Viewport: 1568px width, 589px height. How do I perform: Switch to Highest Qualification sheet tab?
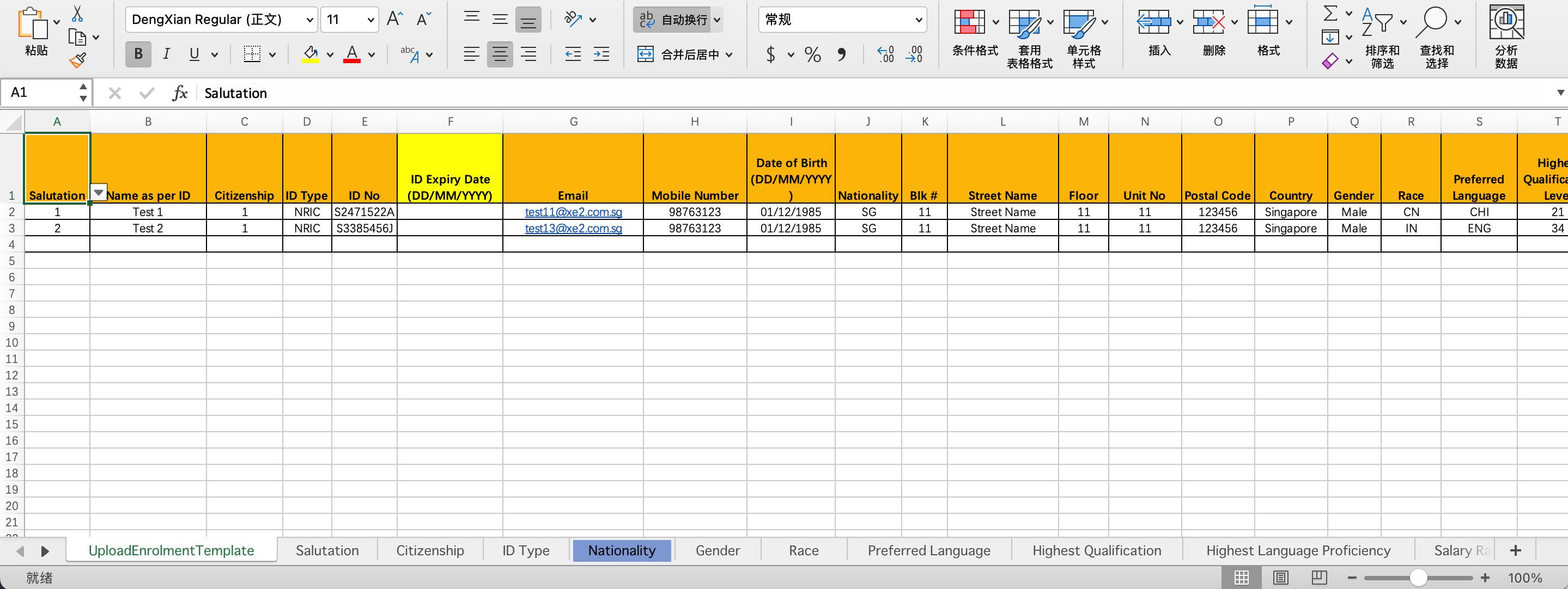pos(1096,551)
